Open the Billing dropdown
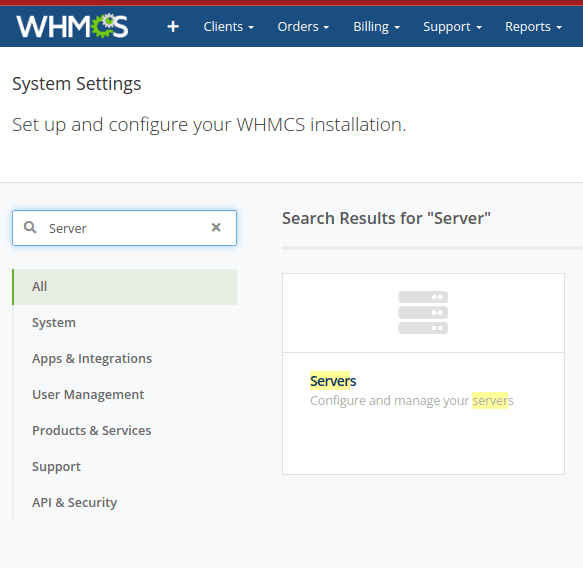The image size is (583, 568). (376, 26)
